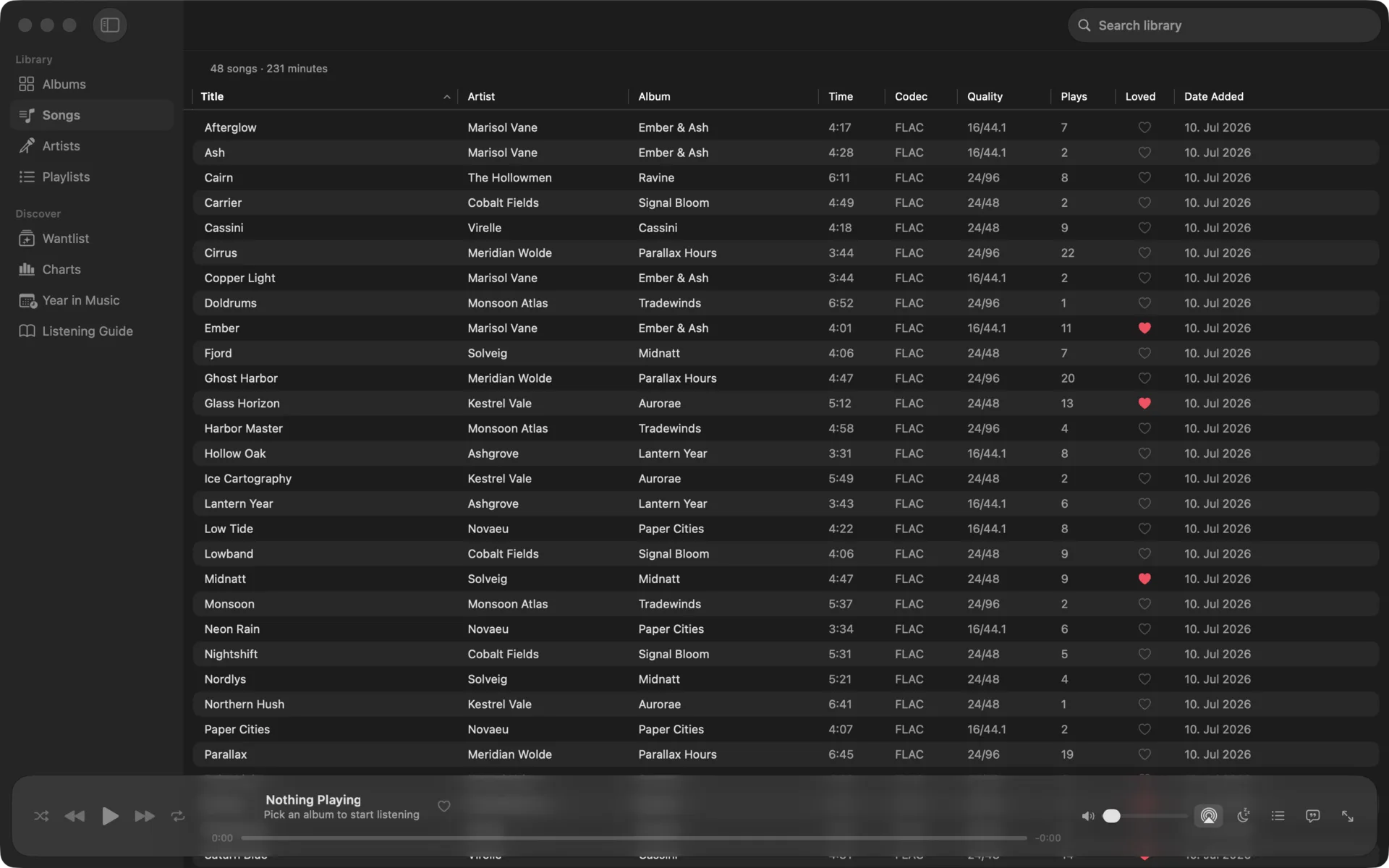The image size is (1389, 868).
Task: Click the Albums grid icon
Action: (27, 85)
